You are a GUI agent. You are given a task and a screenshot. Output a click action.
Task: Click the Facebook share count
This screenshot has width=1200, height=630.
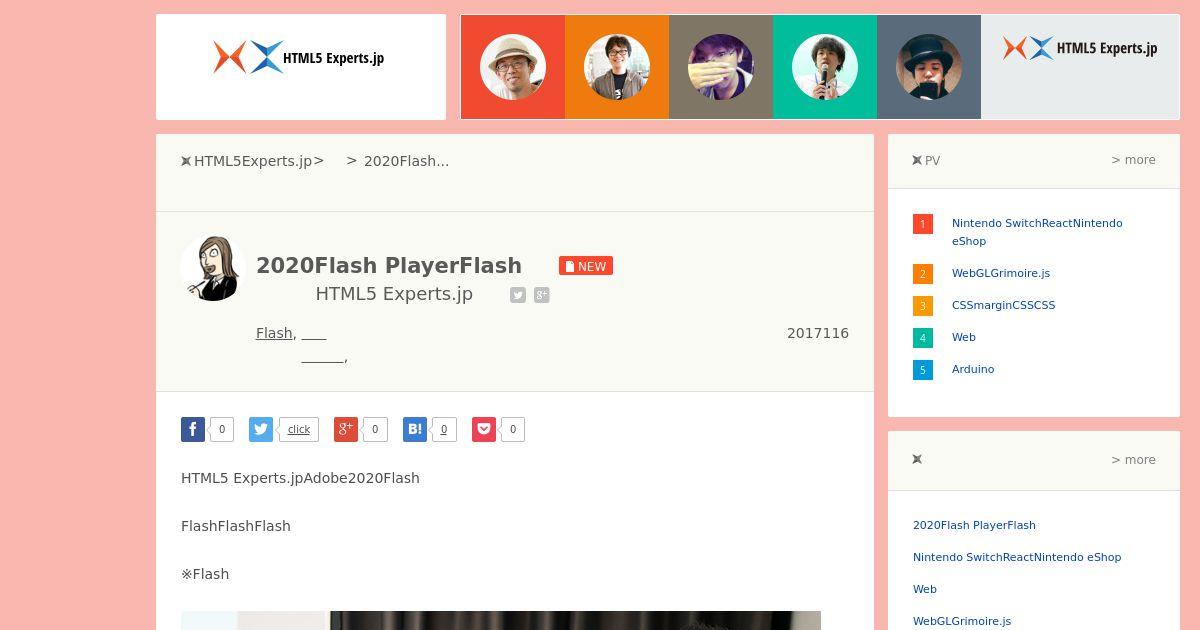point(222,429)
